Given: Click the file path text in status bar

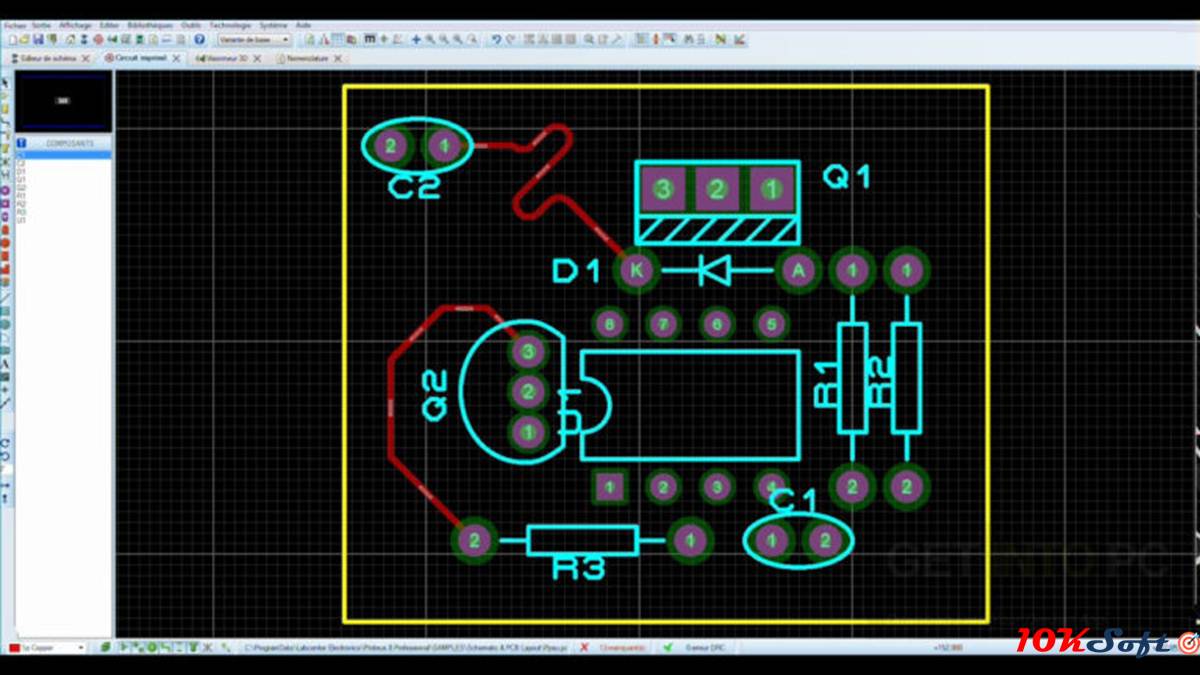Looking at the screenshot, I should (x=406, y=647).
